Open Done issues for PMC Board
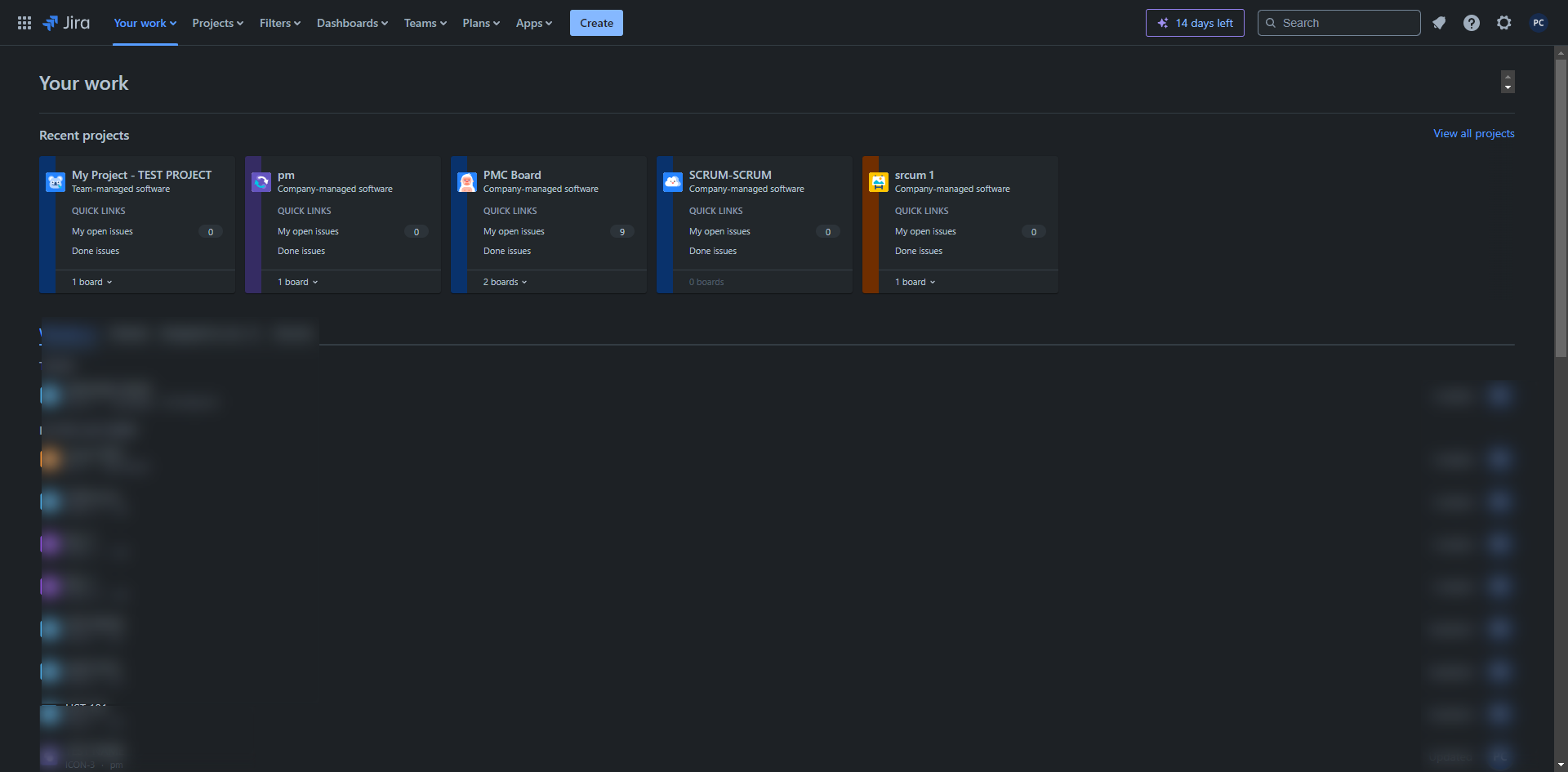Viewport: 1568px width, 772px height. (x=507, y=251)
